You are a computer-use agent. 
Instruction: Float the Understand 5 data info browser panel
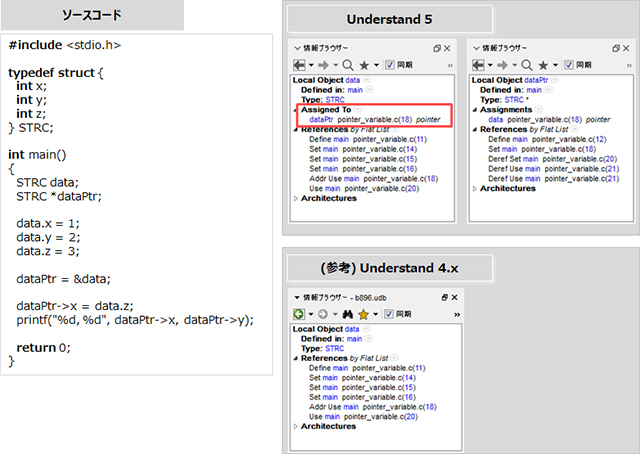(x=437, y=48)
